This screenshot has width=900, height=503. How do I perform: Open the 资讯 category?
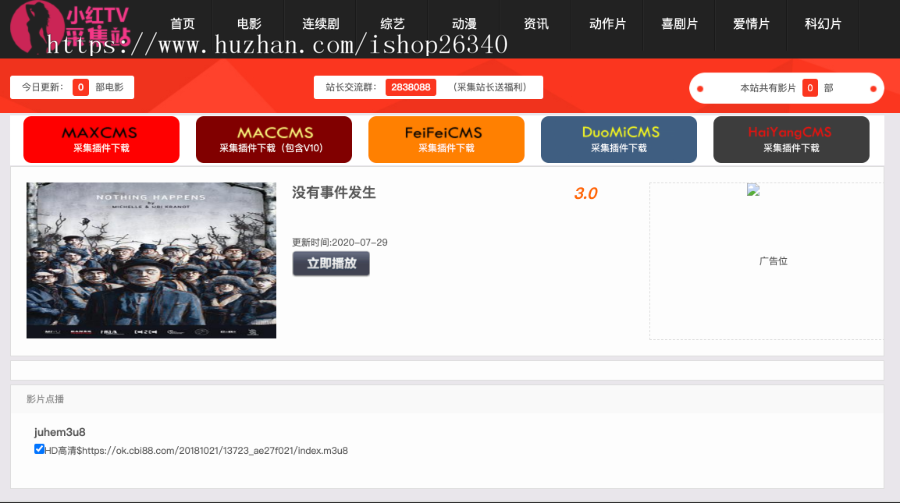(536, 24)
